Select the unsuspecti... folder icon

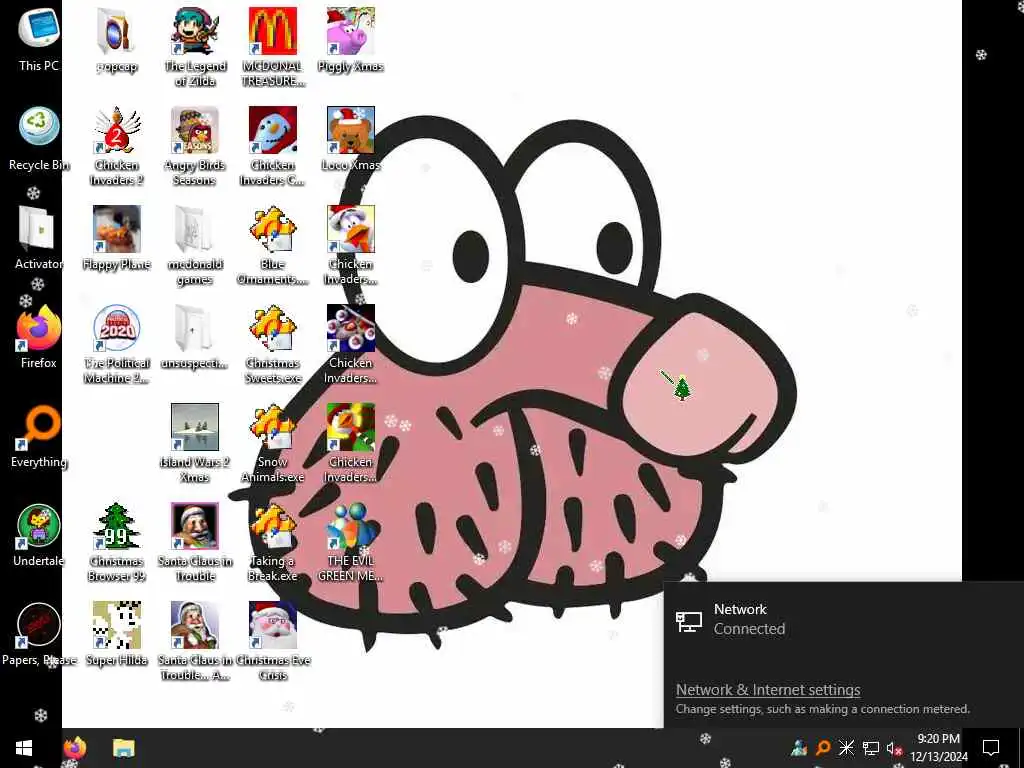[195, 328]
